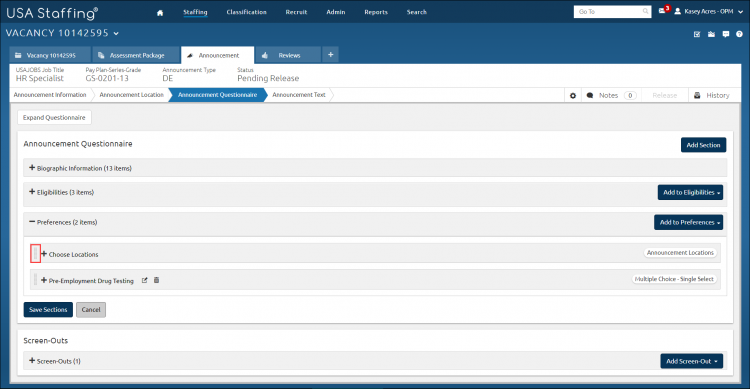750x389 pixels.
Task: Click the Multiple Choice - Single Select badge
Action: (674, 279)
